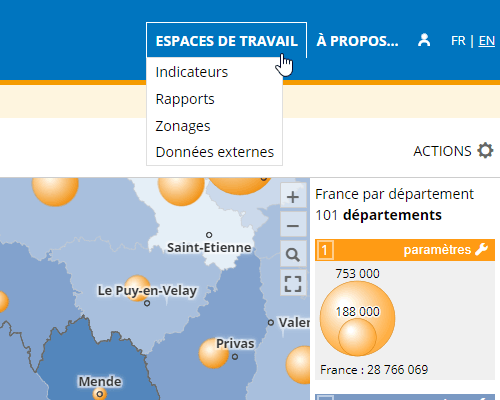
Task: Click the orange bubble at Privas
Action: tap(214, 353)
